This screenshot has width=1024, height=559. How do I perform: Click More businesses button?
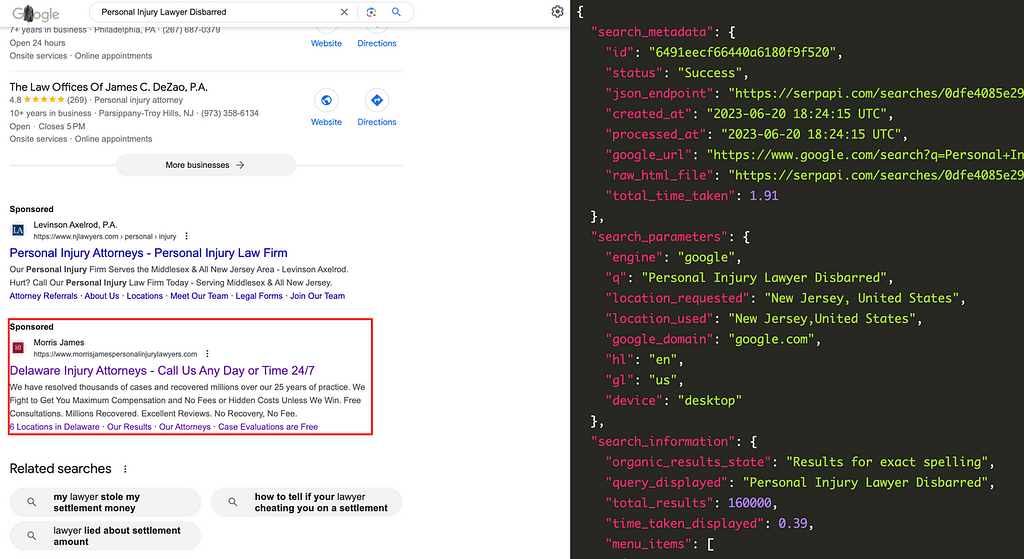206,165
